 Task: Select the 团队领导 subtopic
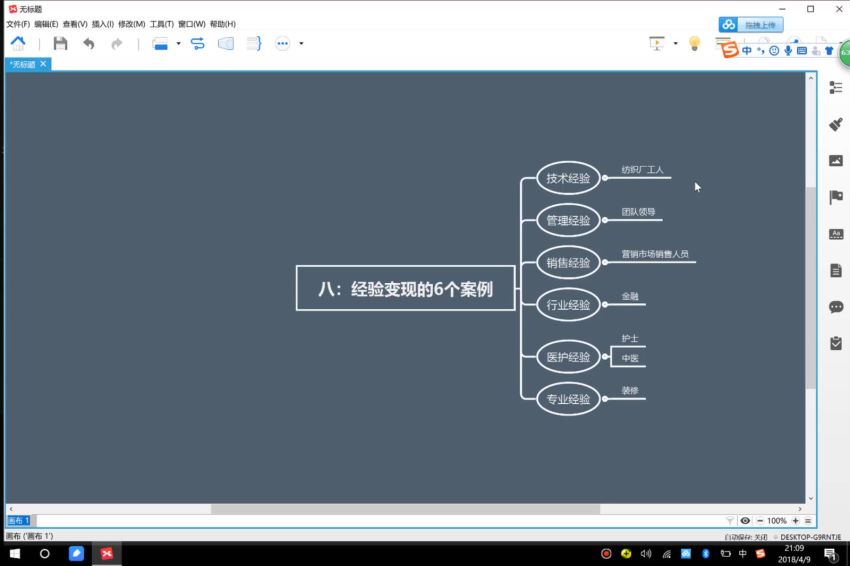point(638,212)
